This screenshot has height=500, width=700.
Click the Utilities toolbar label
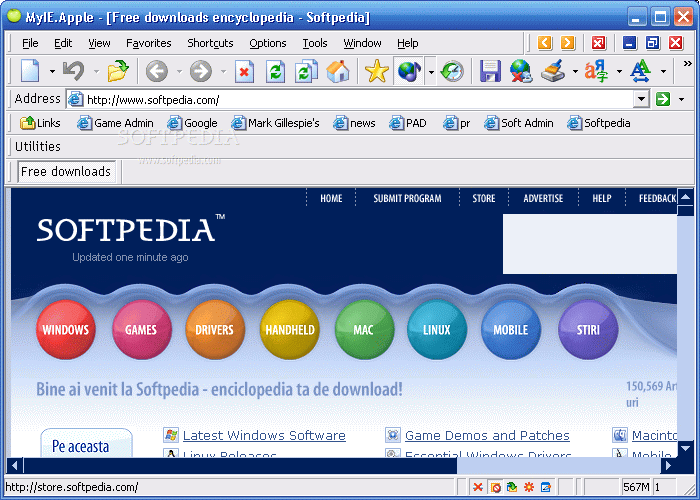click(x=38, y=146)
